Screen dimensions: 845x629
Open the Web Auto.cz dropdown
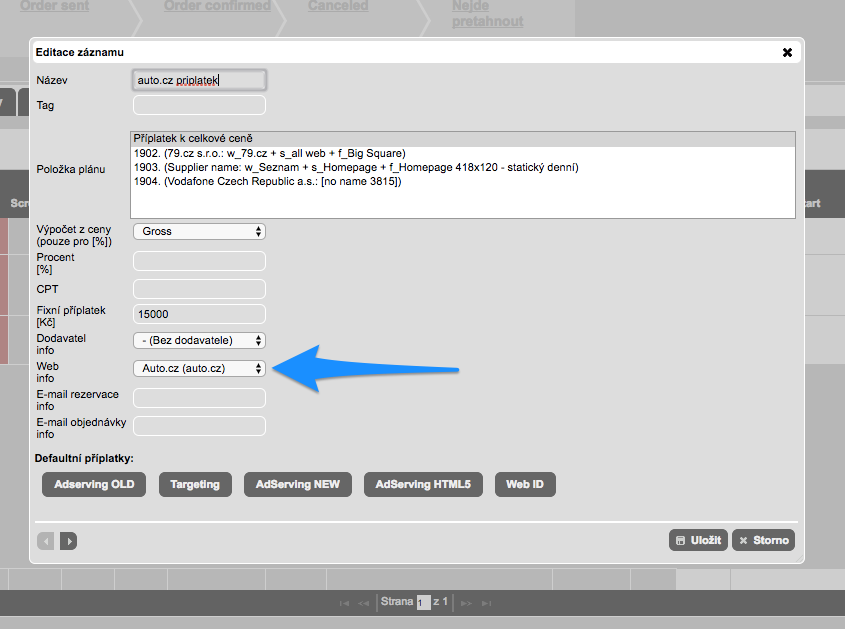pyautogui.click(x=199, y=369)
